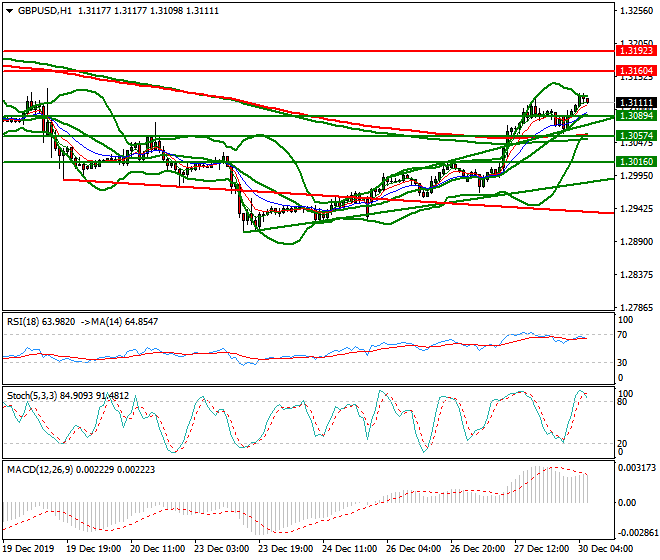This screenshot has height=560, width=660.
Task: Select the 27 Dec 12:00 time label
Action: coord(542,549)
